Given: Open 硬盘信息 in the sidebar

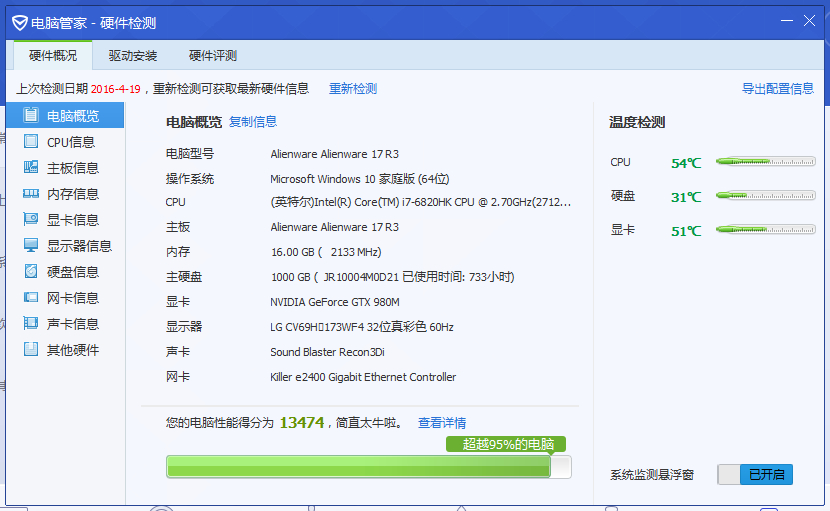Looking at the screenshot, I should click(x=65, y=271).
